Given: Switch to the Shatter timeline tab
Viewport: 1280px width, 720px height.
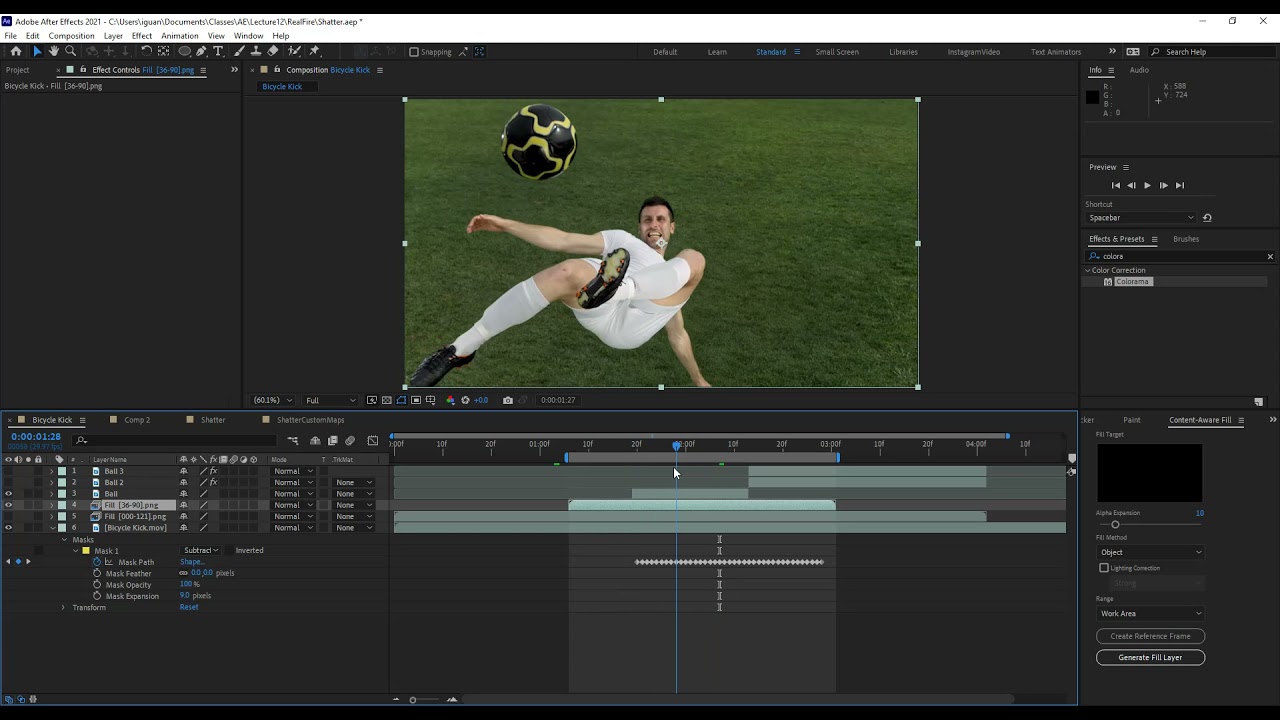Looking at the screenshot, I should point(213,420).
